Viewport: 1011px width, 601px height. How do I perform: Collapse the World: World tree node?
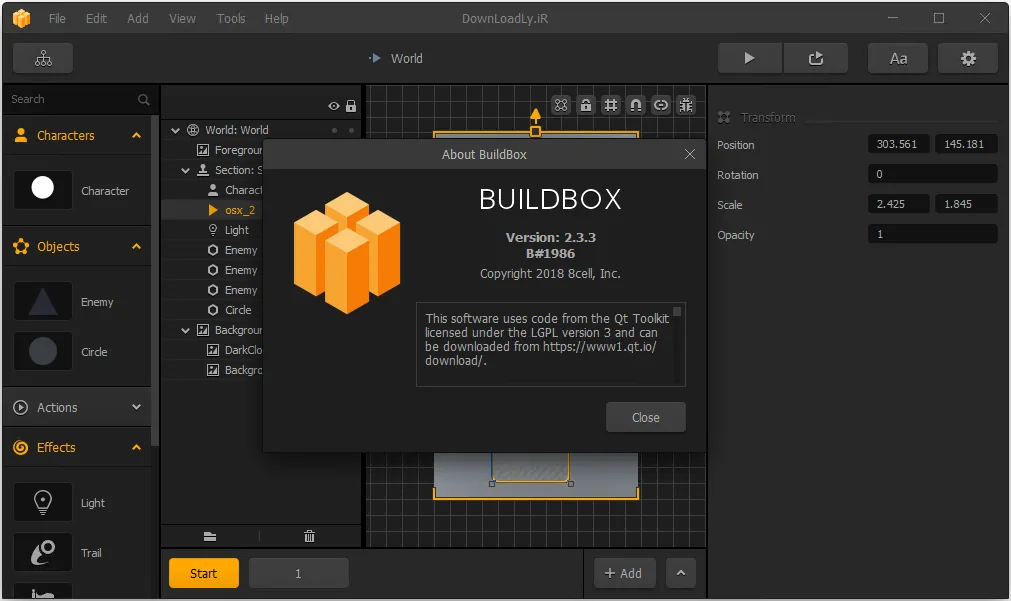(x=175, y=130)
